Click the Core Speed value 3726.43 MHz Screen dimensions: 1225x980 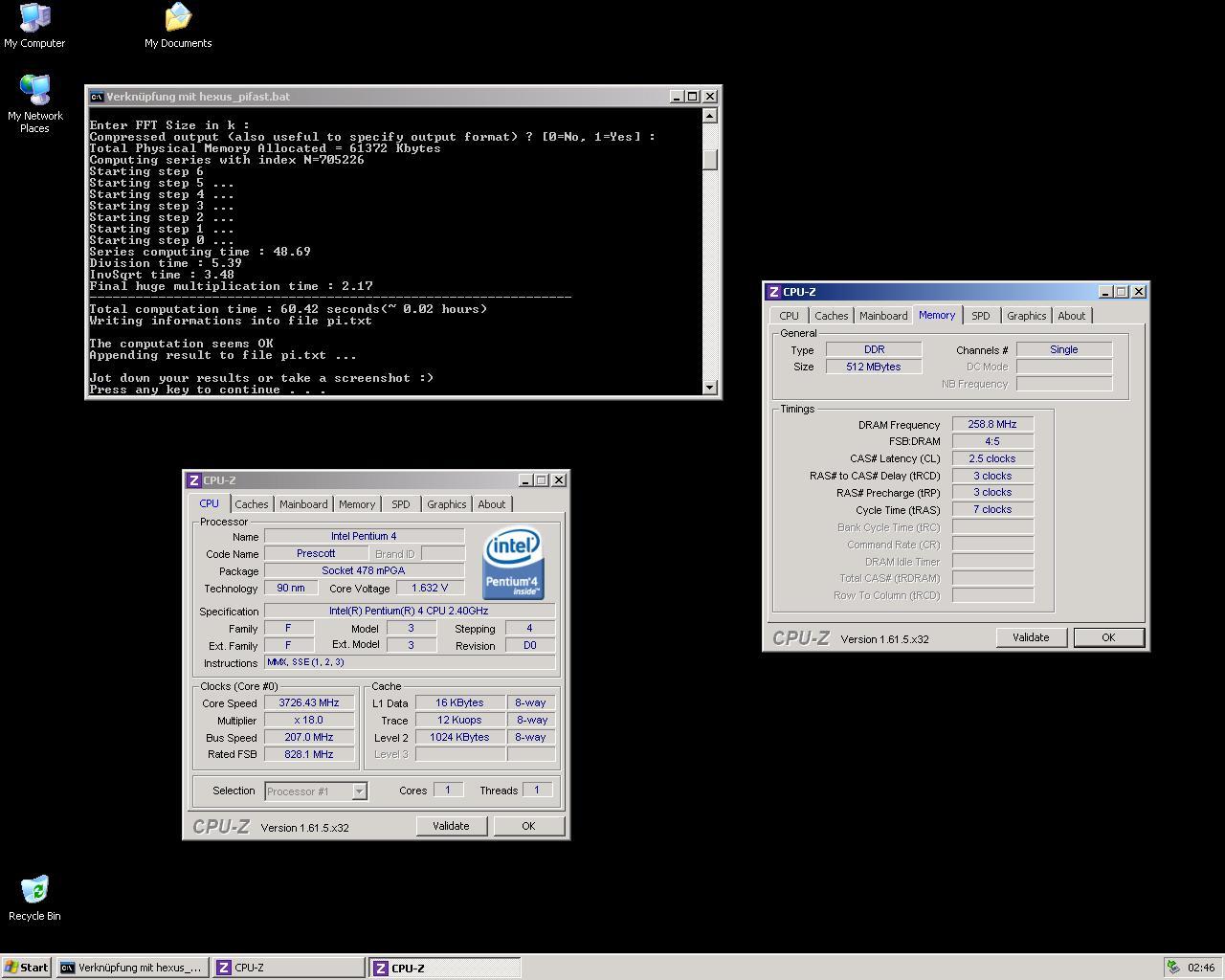coord(309,702)
